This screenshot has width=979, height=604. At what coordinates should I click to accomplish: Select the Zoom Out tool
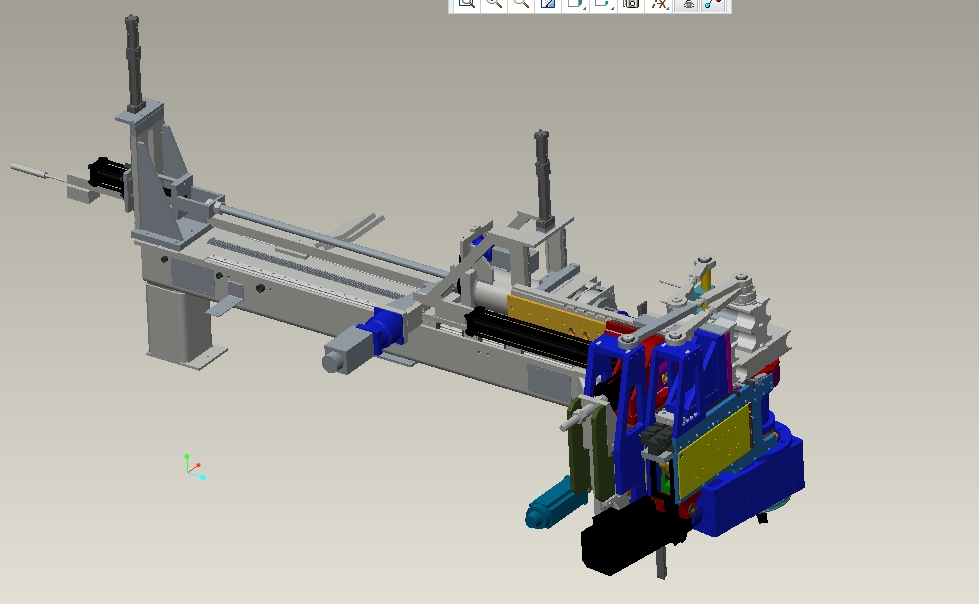(x=521, y=3)
